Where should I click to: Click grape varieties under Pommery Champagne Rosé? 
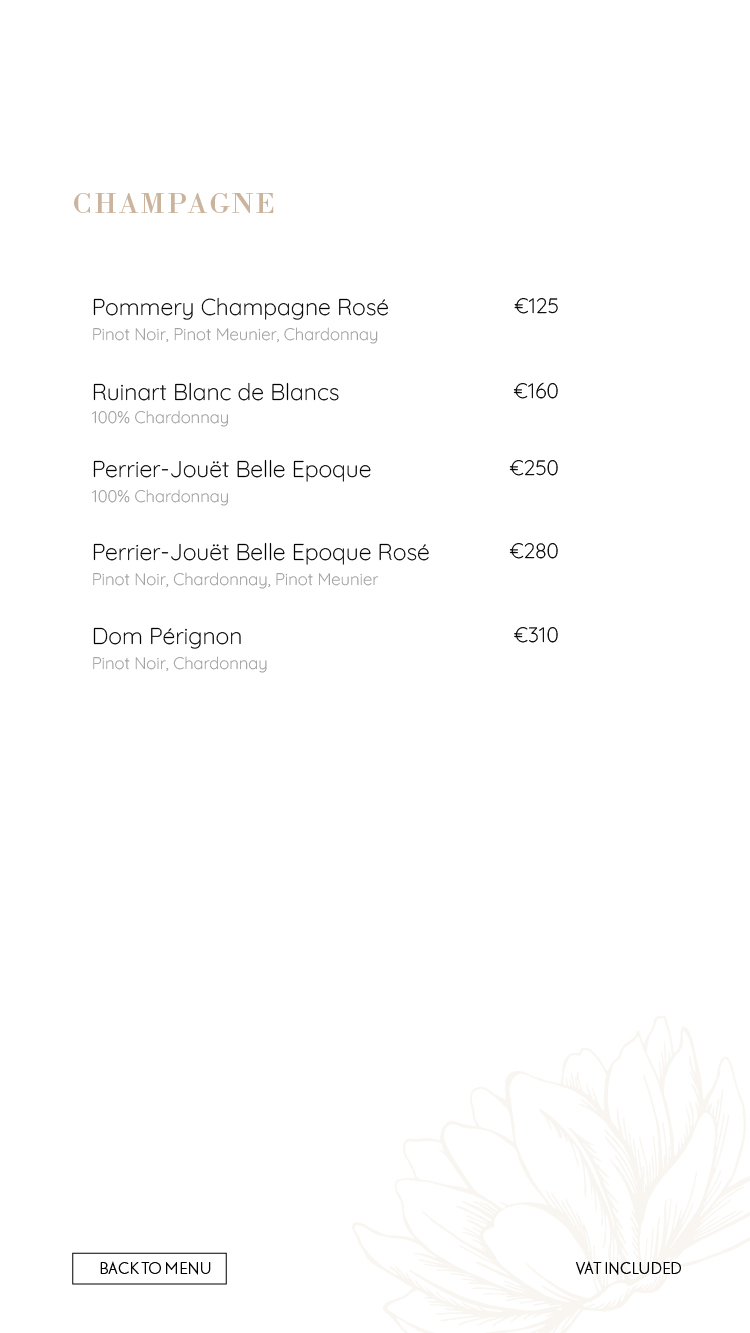pyautogui.click(x=235, y=335)
